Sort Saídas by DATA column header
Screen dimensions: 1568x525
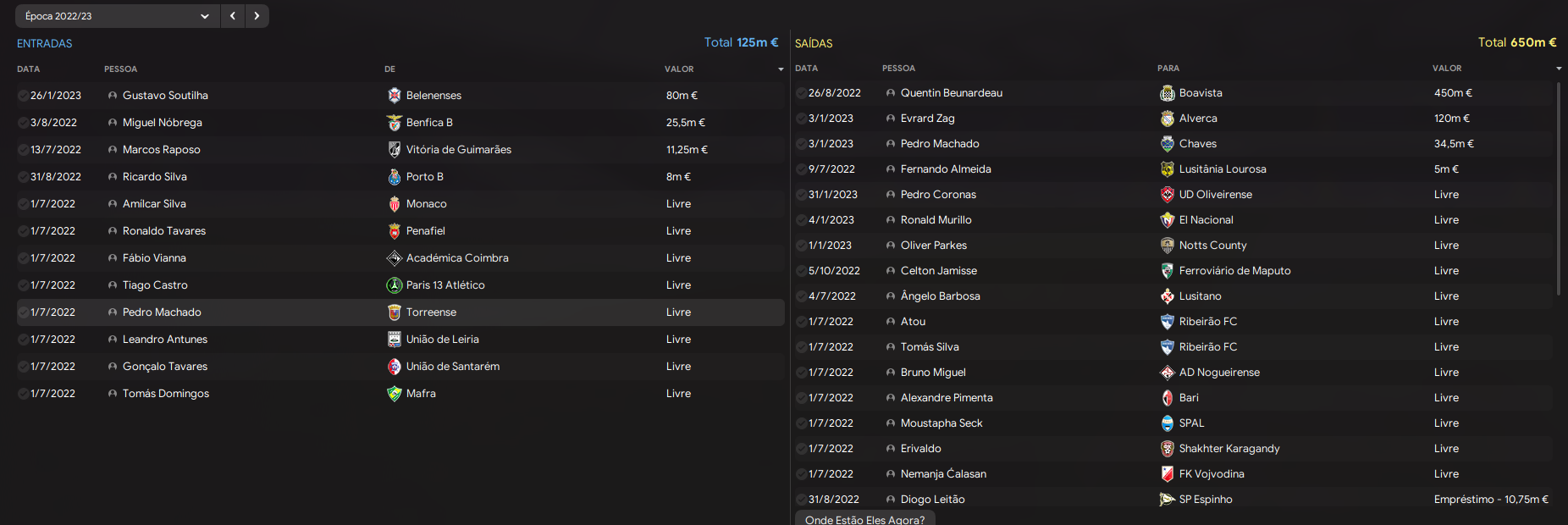(807, 69)
